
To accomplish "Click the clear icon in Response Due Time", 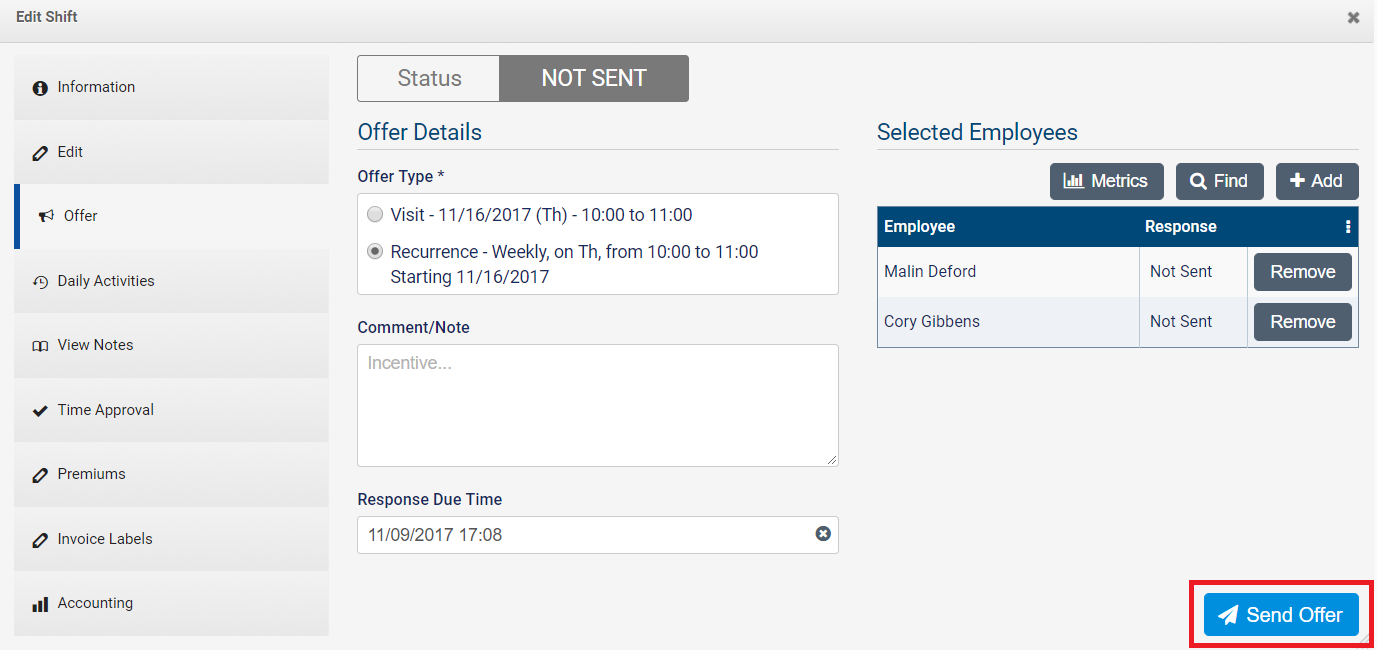I will 823,534.
